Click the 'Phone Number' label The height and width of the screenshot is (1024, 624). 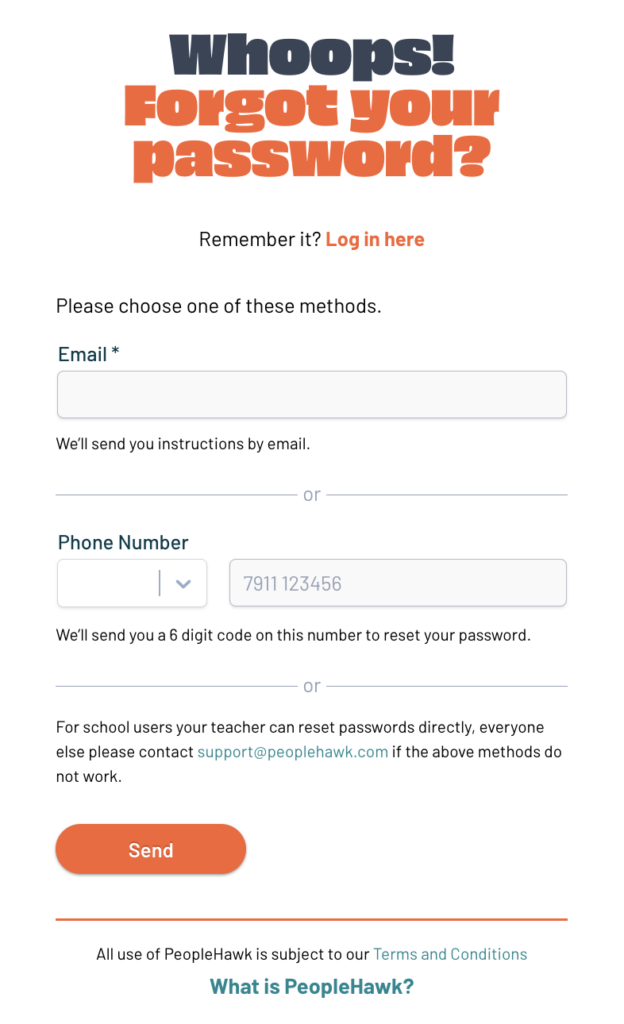tap(123, 543)
